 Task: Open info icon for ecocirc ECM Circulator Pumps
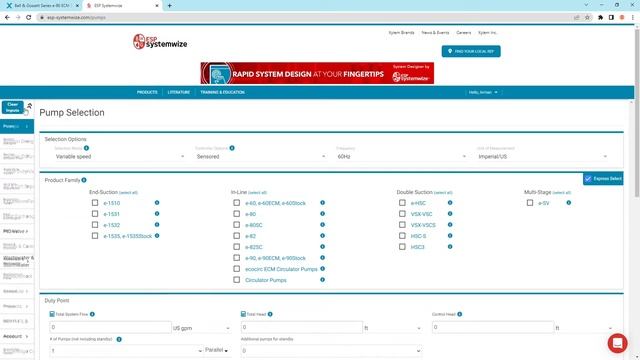322,269
